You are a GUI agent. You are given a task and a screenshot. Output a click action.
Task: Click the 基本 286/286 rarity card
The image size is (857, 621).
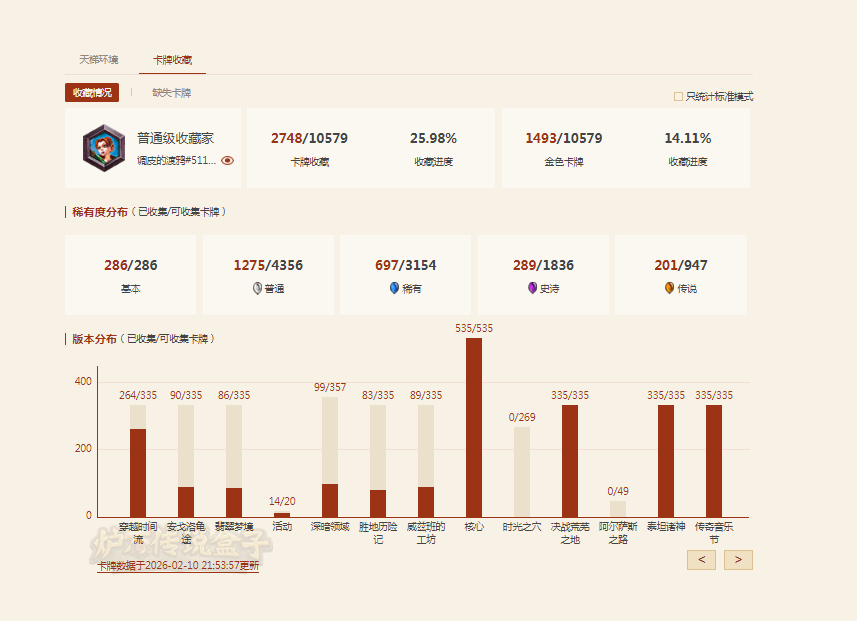(x=131, y=275)
